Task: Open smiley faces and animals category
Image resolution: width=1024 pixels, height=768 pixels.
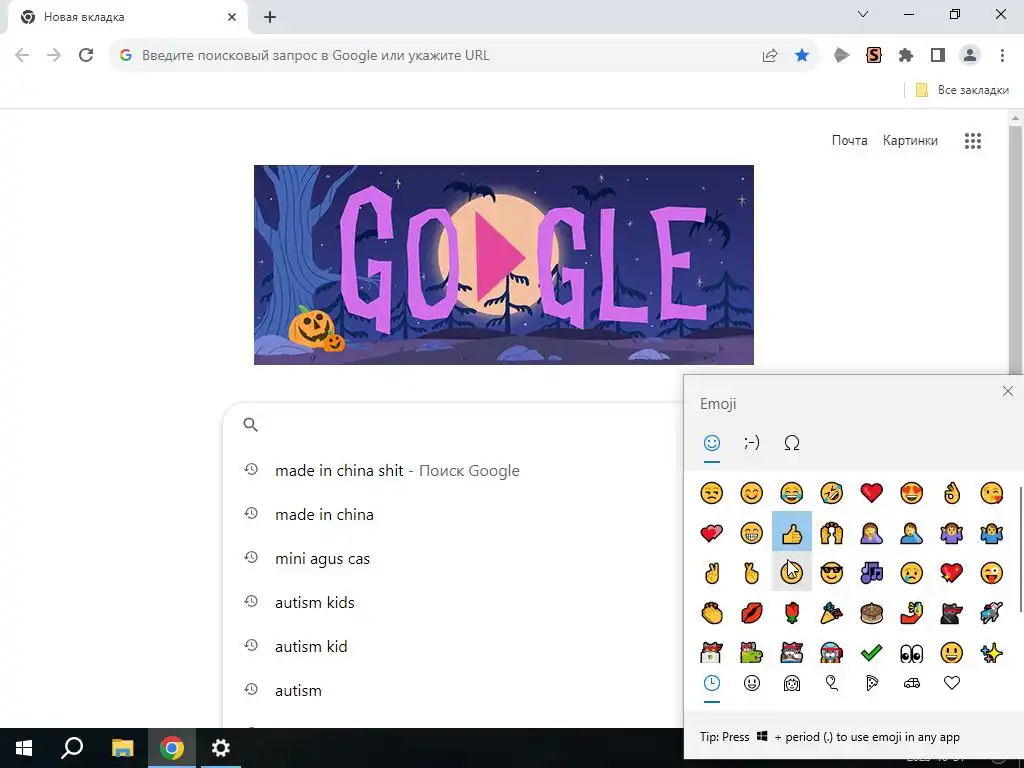Action: point(752,683)
